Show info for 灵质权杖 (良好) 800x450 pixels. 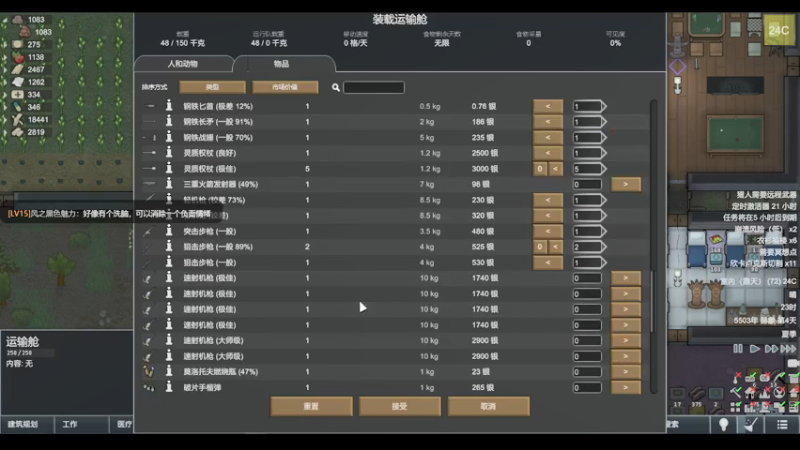click(169, 153)
